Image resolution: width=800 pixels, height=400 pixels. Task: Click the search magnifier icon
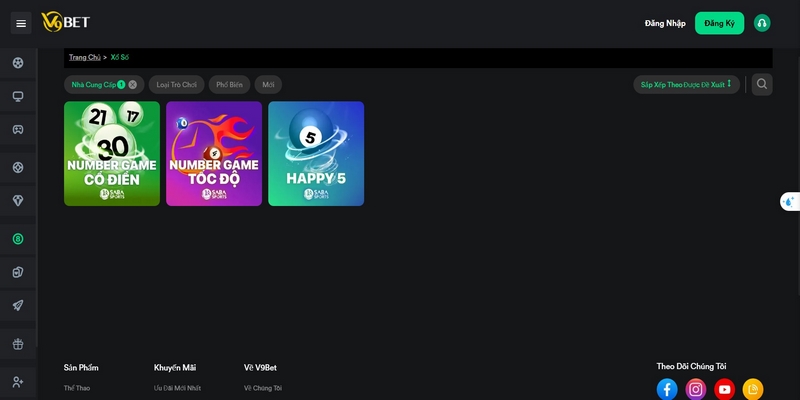[762, 84]
